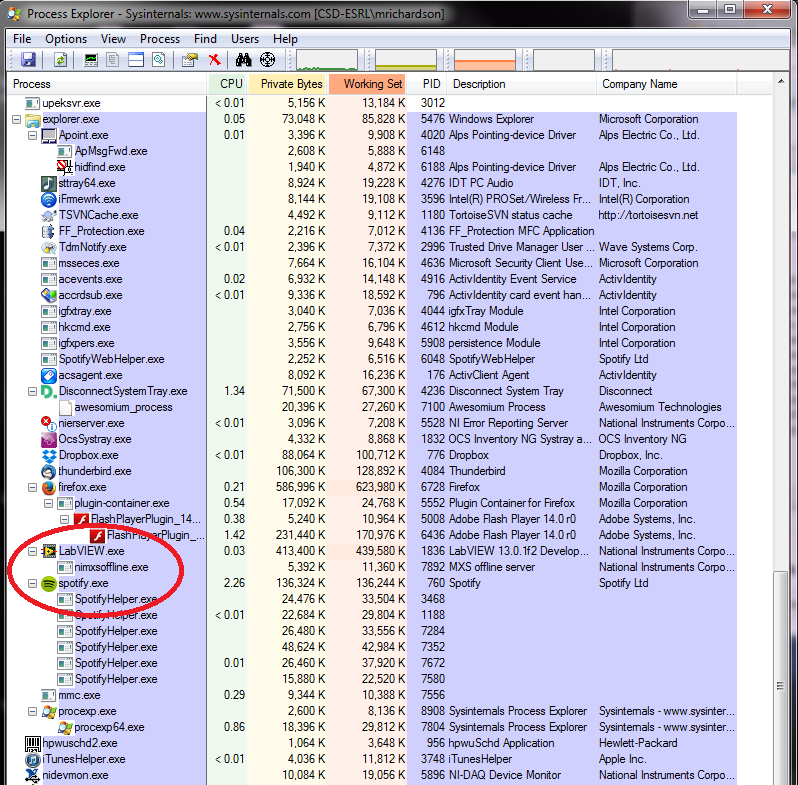This screenshot has width=798, height=785.
Task: Collapse the Apoint.exe tree node
Action: coord(33,135)
